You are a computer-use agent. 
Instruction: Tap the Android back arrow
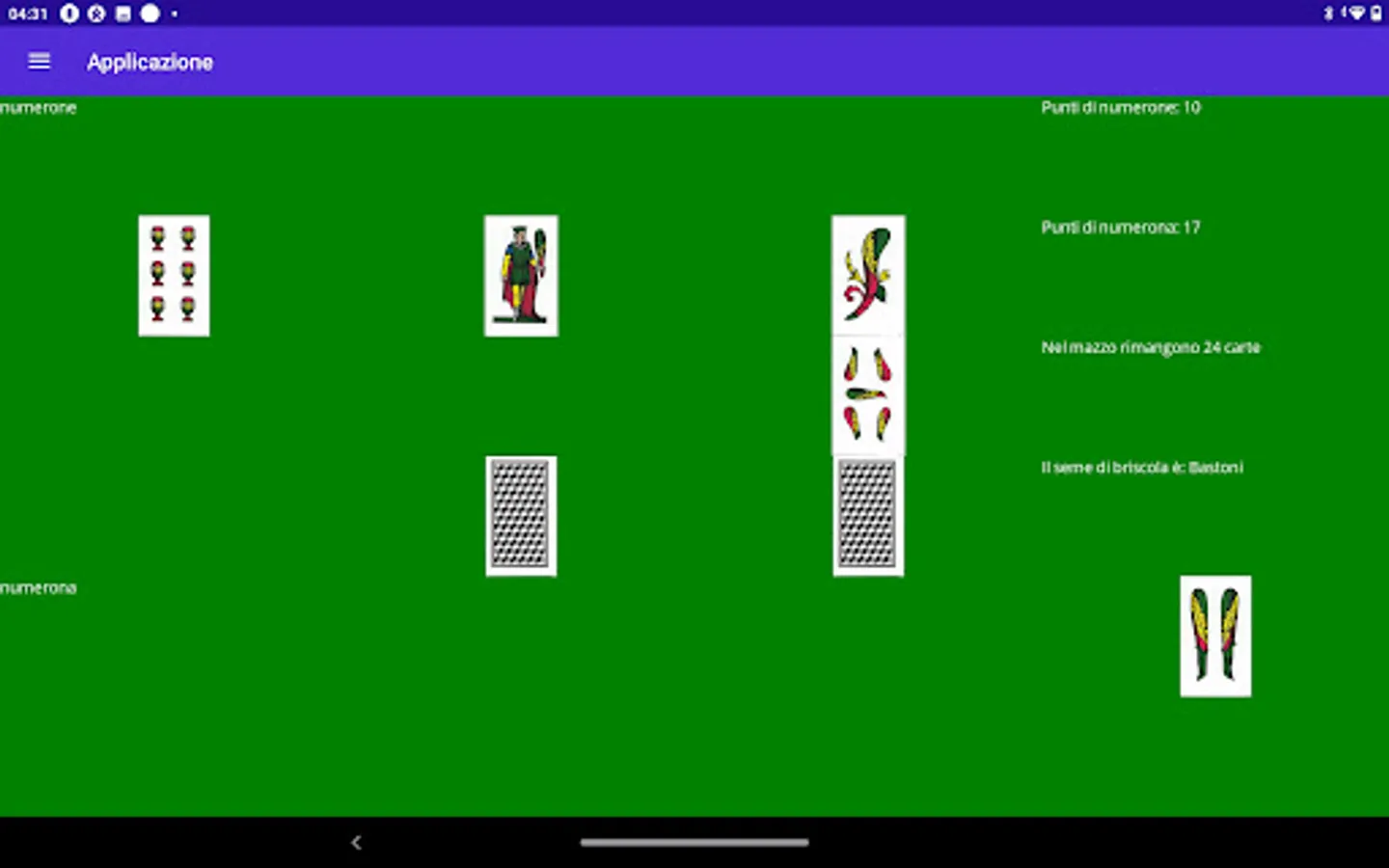coord(356,842)
